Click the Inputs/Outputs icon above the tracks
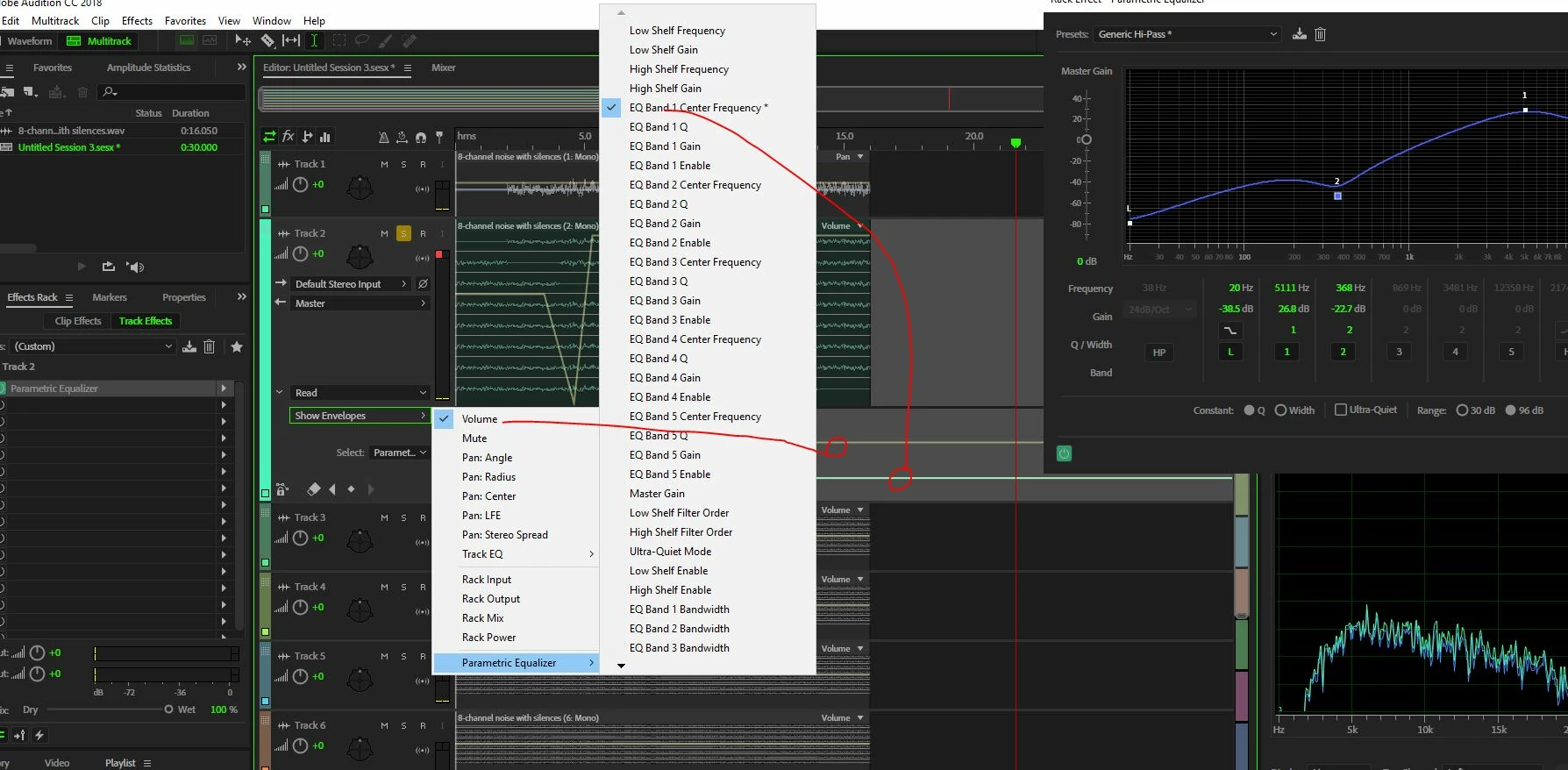Image resolution: width=1568 pixels, height=770 pixels. (x=269, y=136)
